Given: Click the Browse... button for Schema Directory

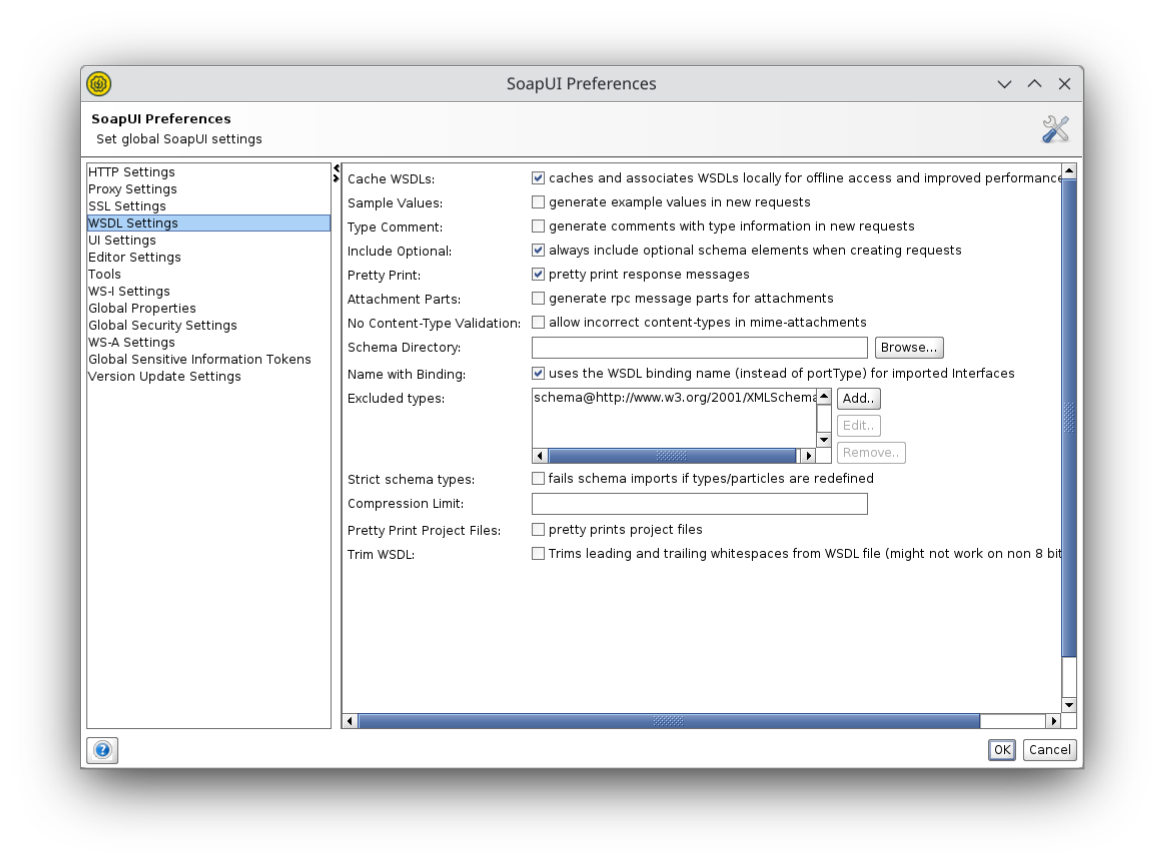Looking at the screenshot, I should [x=908, y=347].
